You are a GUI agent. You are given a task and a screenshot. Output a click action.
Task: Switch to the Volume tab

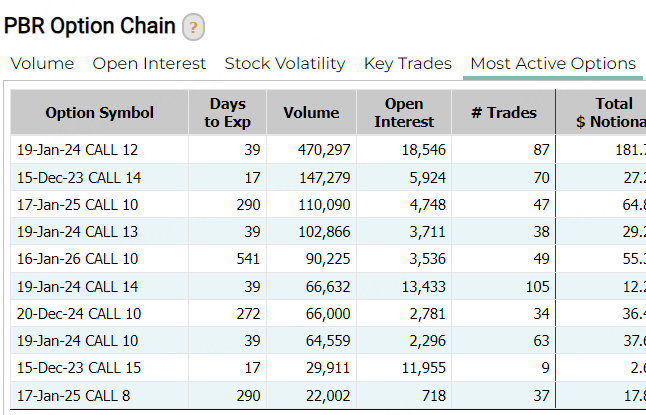(42, 63)
